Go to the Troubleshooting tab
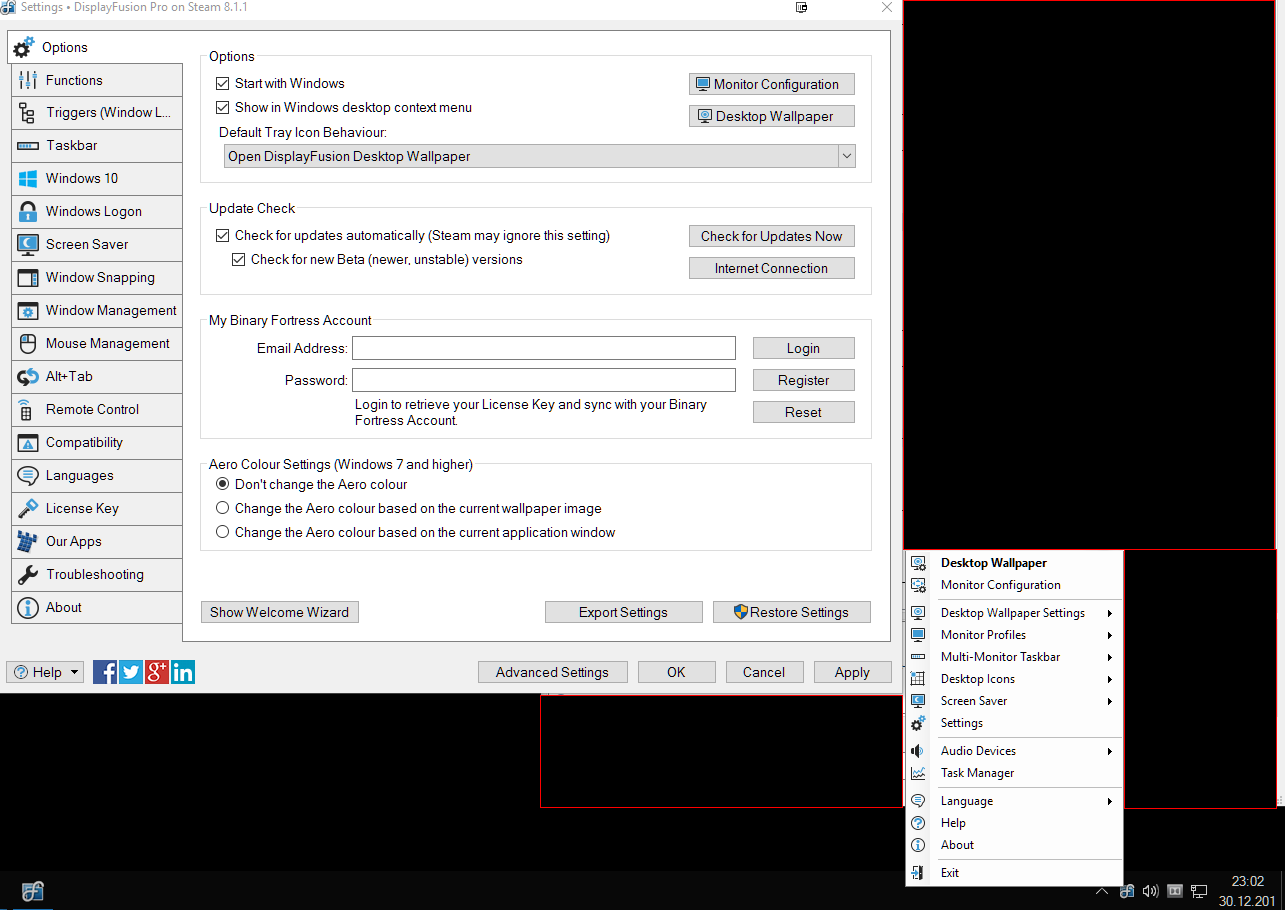 click(97, 575)
